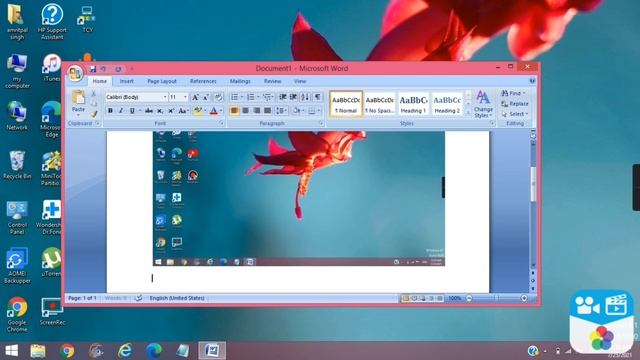
Task: Launch Google Chrome from the taskbar
Action: point(67,351)
